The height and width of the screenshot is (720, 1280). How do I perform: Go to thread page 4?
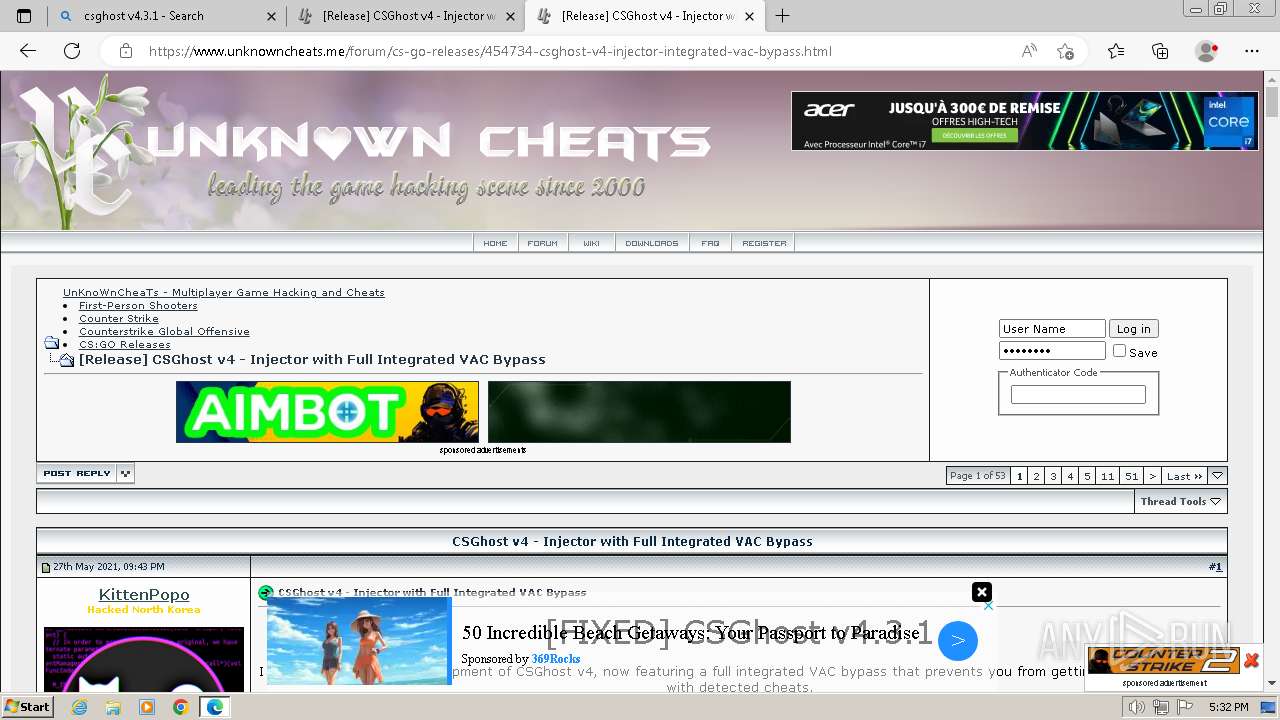pos(1070,476)
